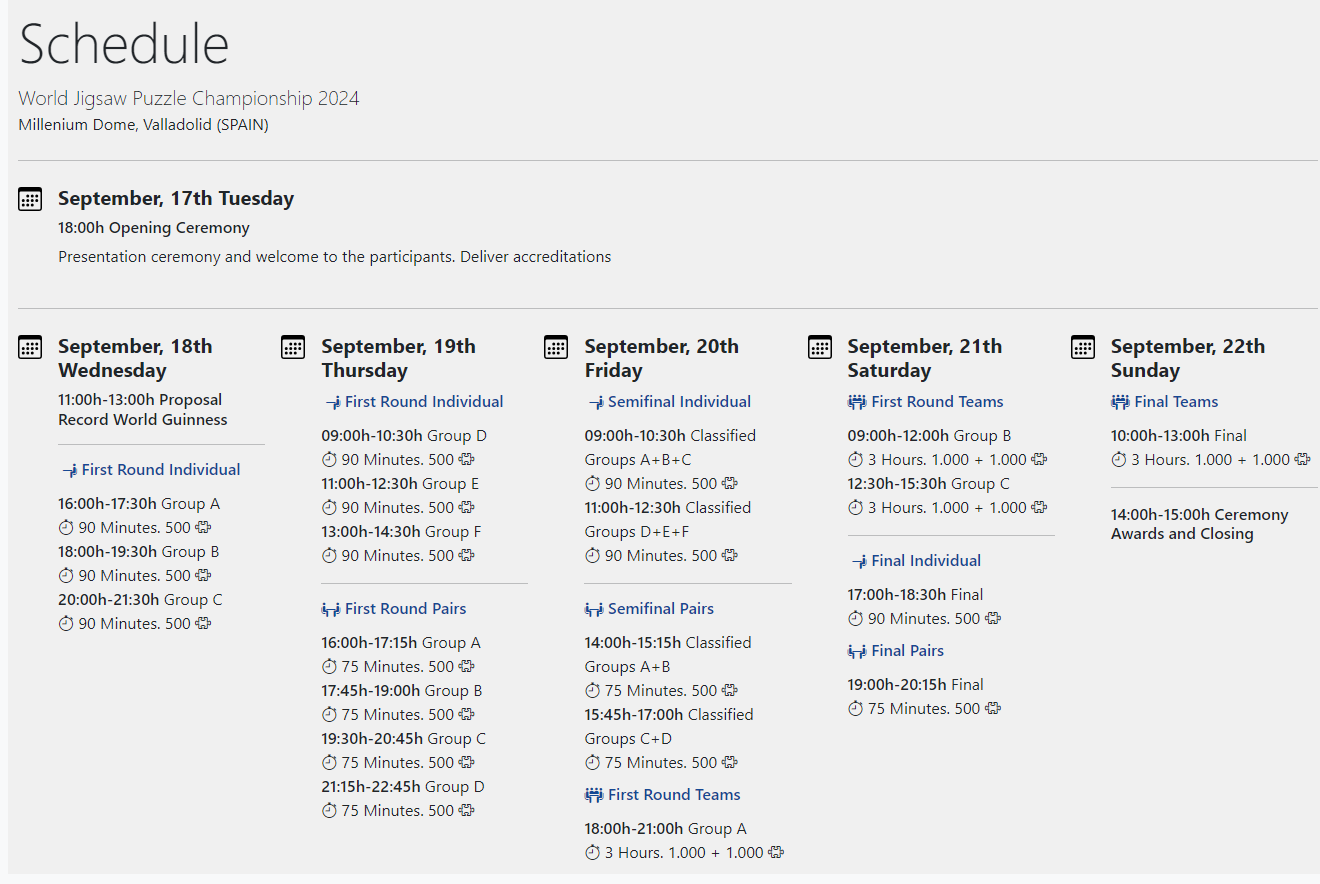Select the Semifinal Individual link on Friday
1320x884 pixels.
679,402
